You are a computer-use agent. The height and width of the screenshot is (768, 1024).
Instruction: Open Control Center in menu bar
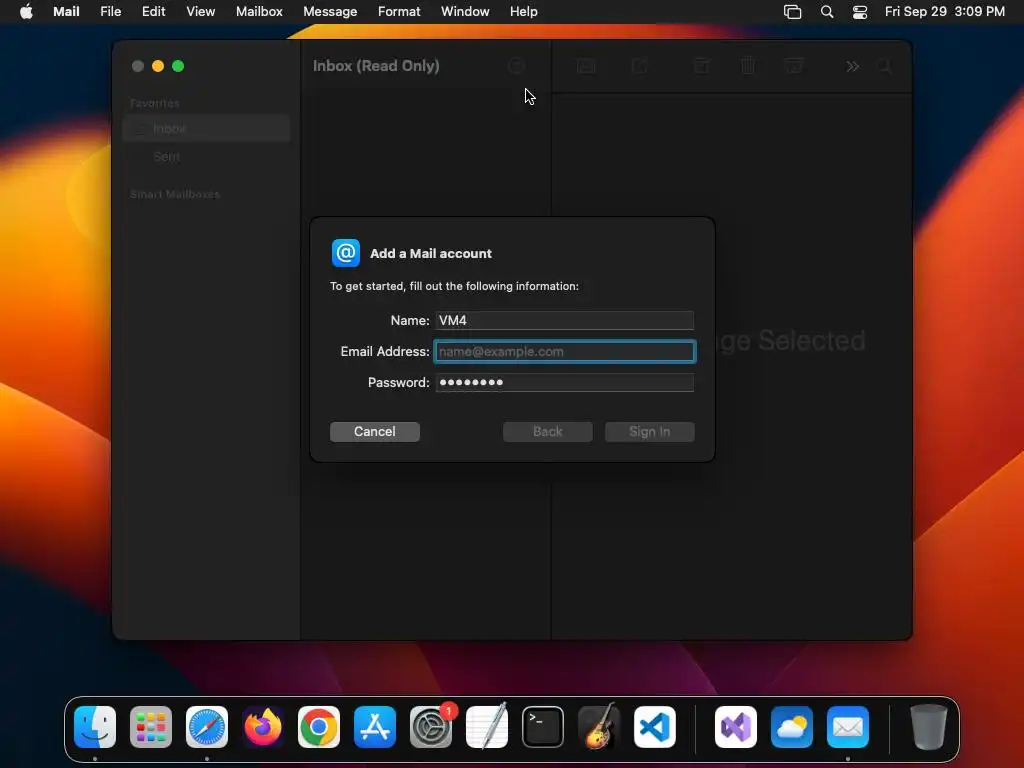tap(860, 12)
